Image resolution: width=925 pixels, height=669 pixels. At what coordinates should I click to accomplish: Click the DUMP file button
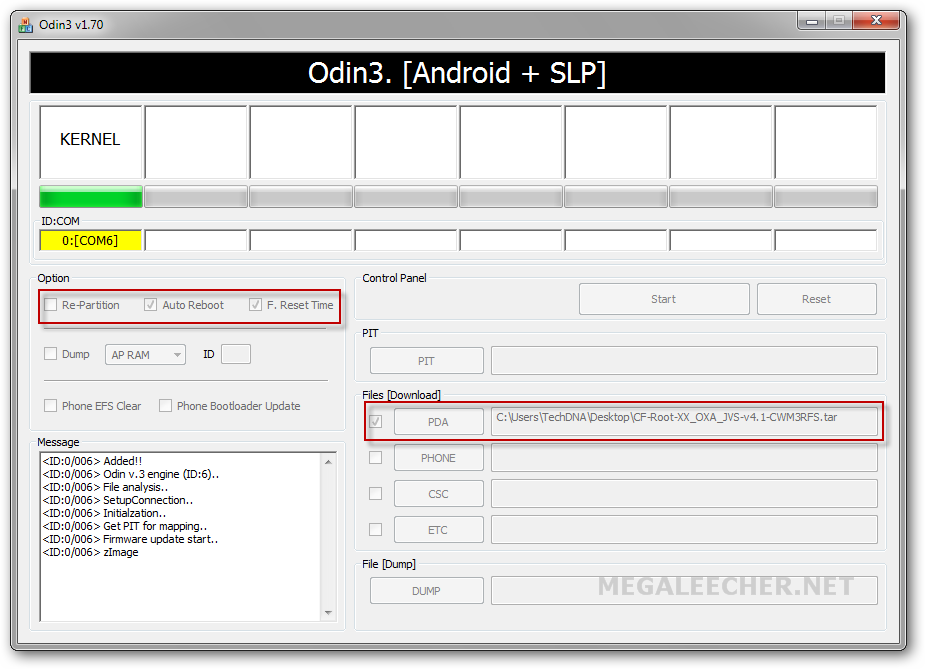427,591
